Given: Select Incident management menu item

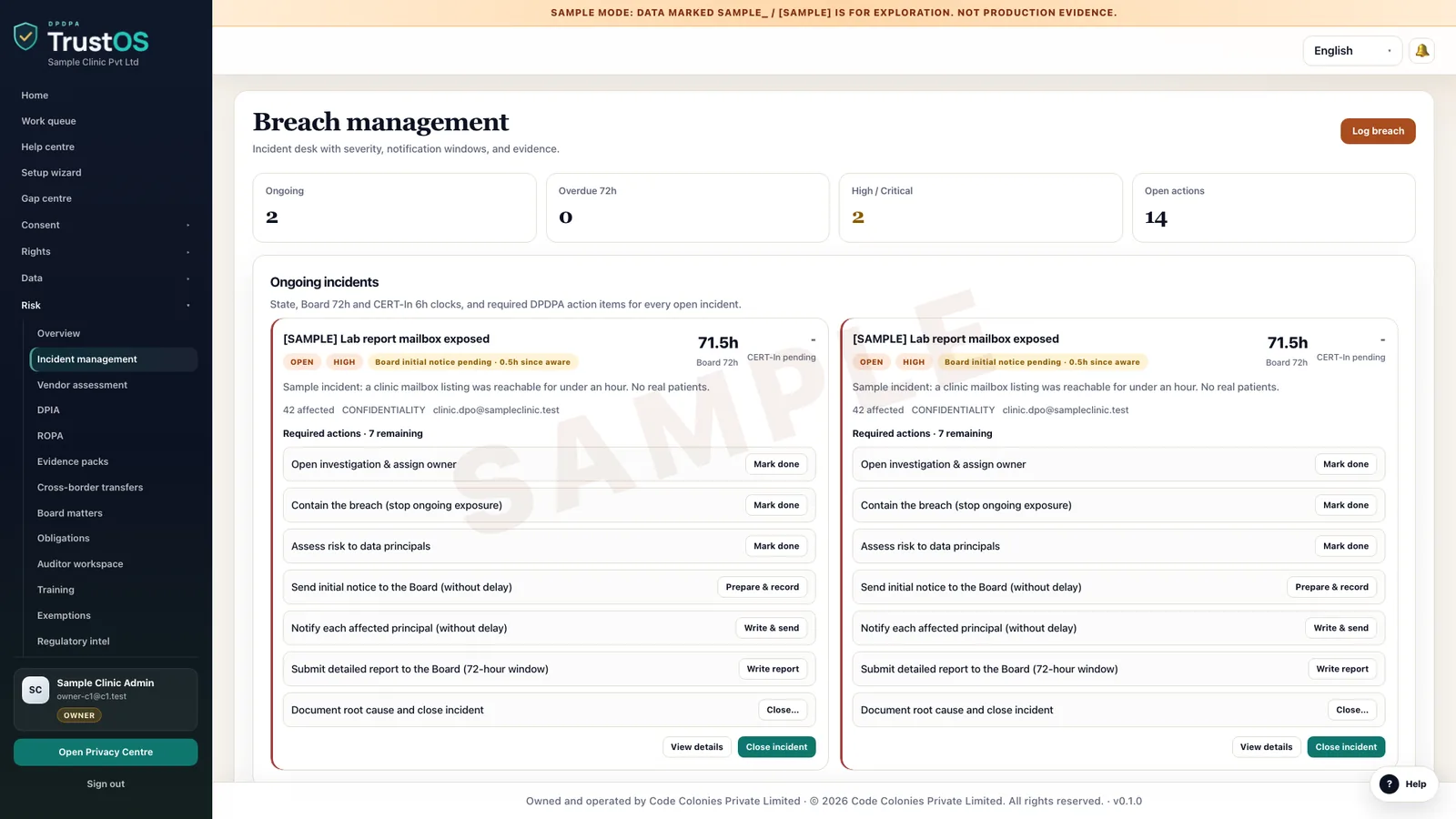Looking at the screenshot, I should pyautogui.click(x=114, y=359).
